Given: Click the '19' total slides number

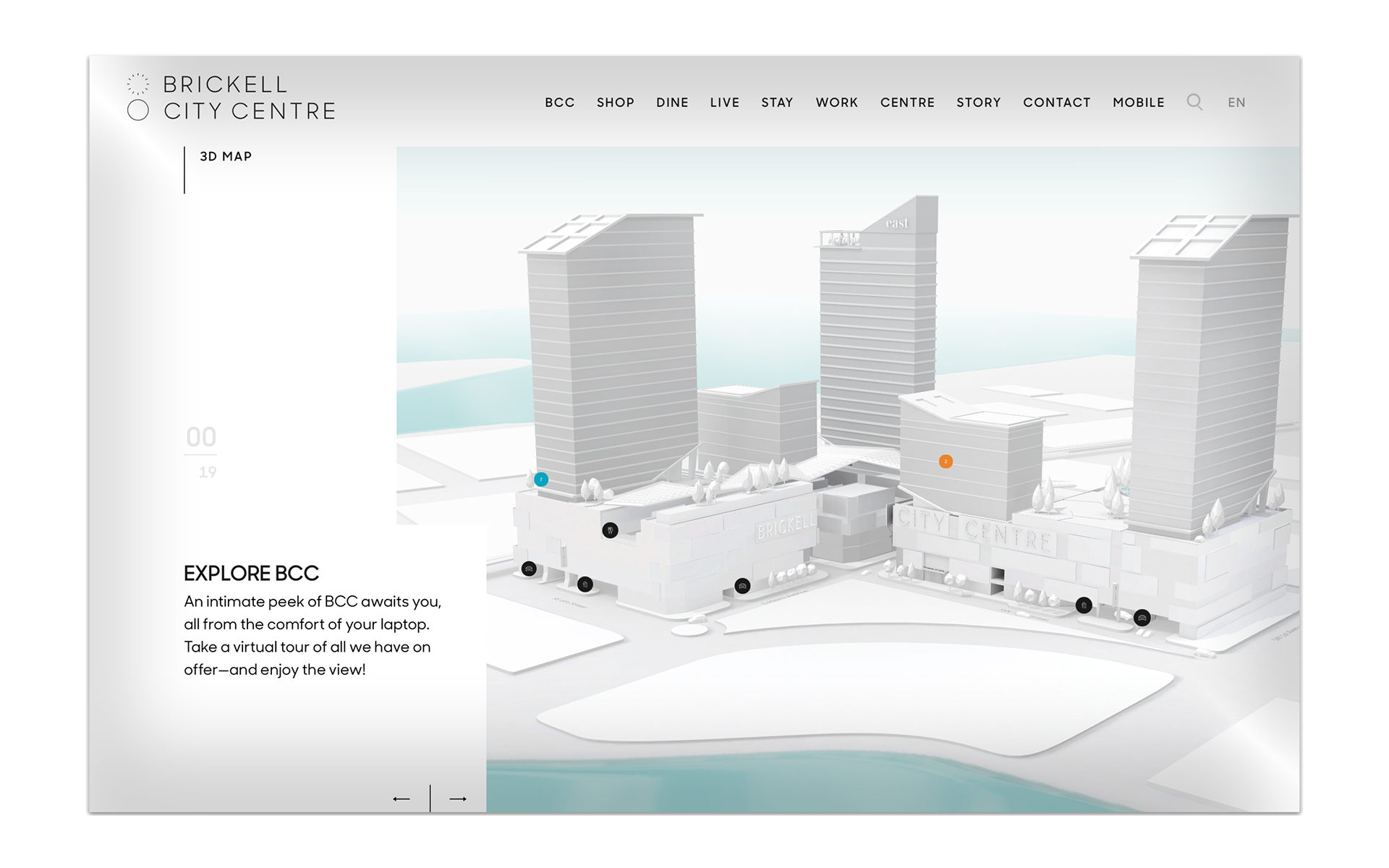Looking at the screenshot, I should tap(208, 472).
